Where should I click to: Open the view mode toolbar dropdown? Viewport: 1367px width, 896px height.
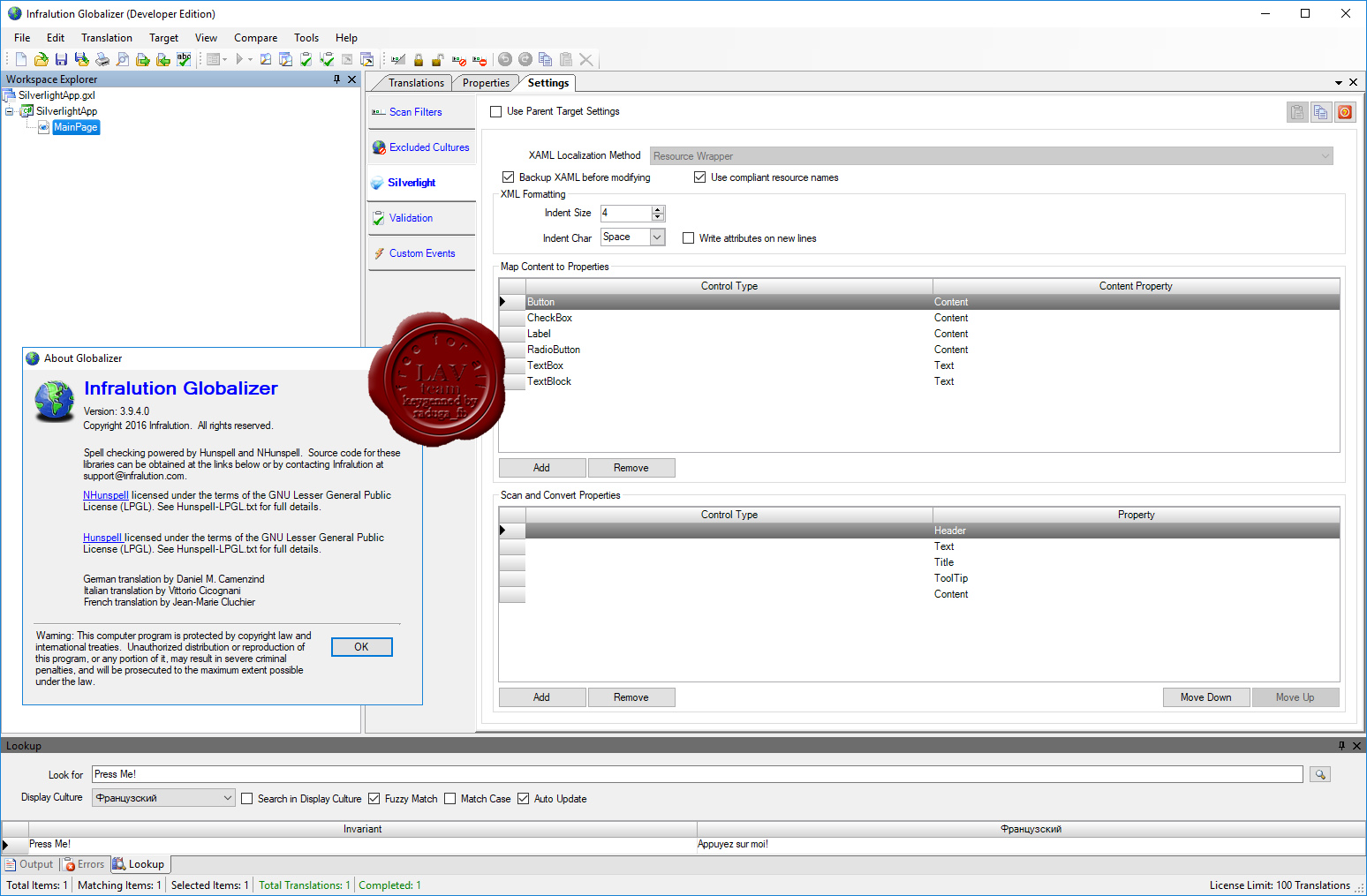tap(225, 59)
